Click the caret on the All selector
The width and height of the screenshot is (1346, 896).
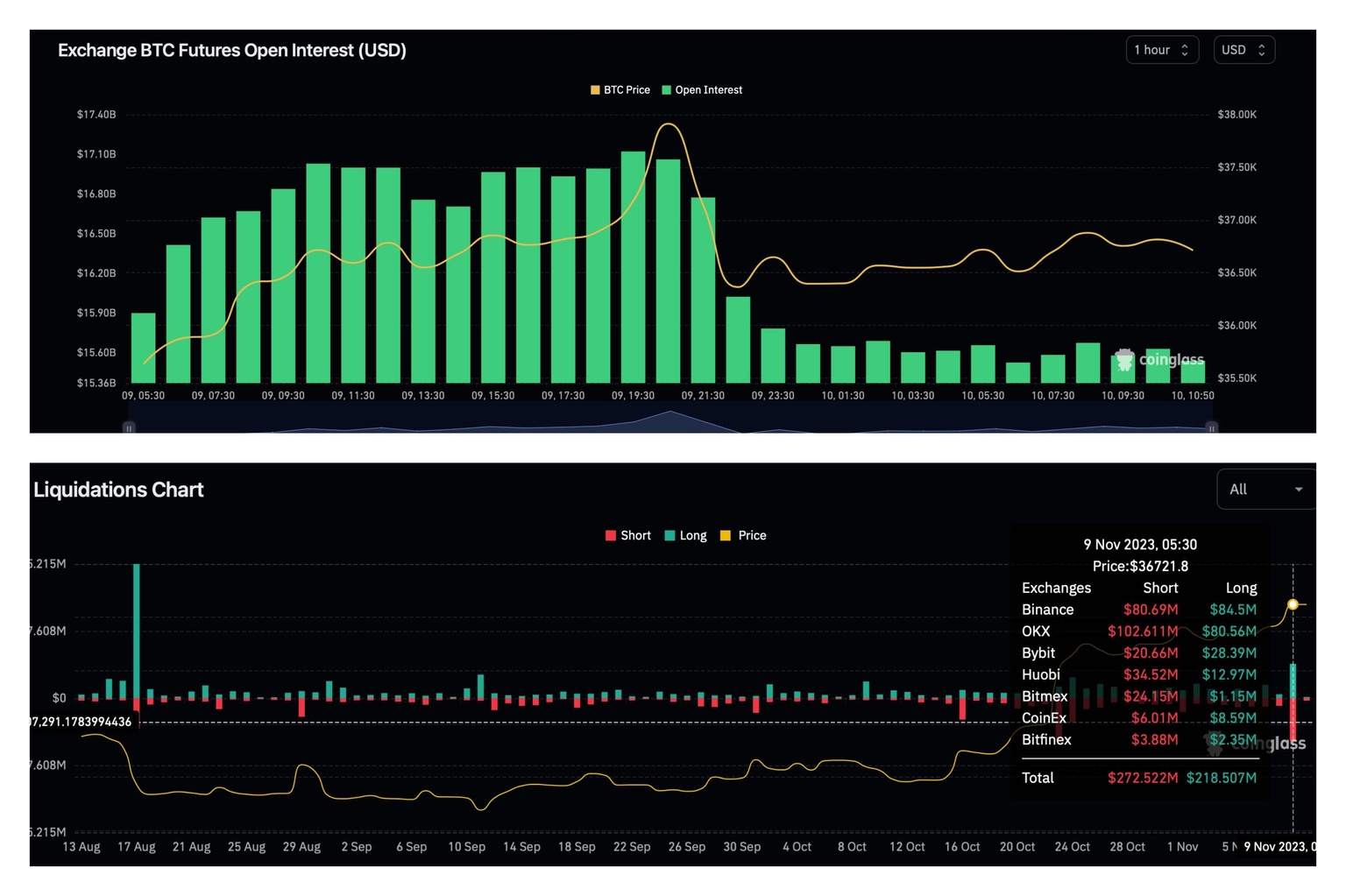point(1300,489)
